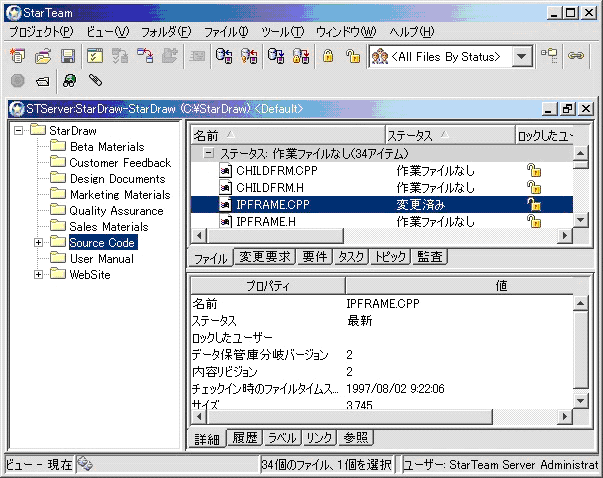
Task: Select the Quality Assurance folder
Action: point(116,211)
